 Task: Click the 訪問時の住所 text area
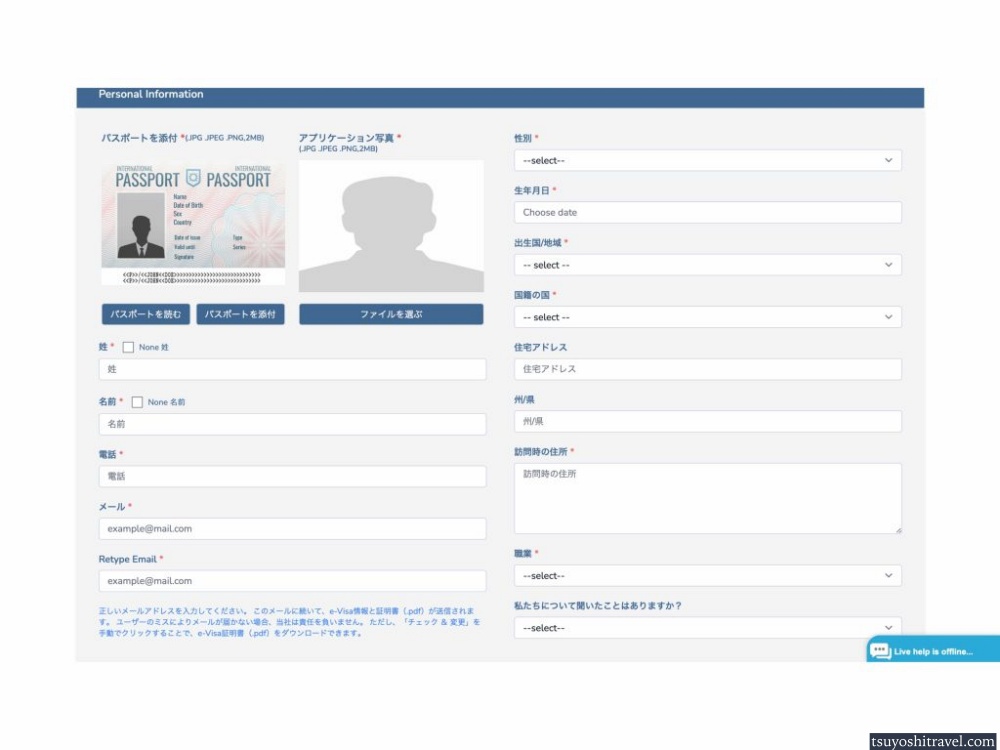click(x=707, y=498)
